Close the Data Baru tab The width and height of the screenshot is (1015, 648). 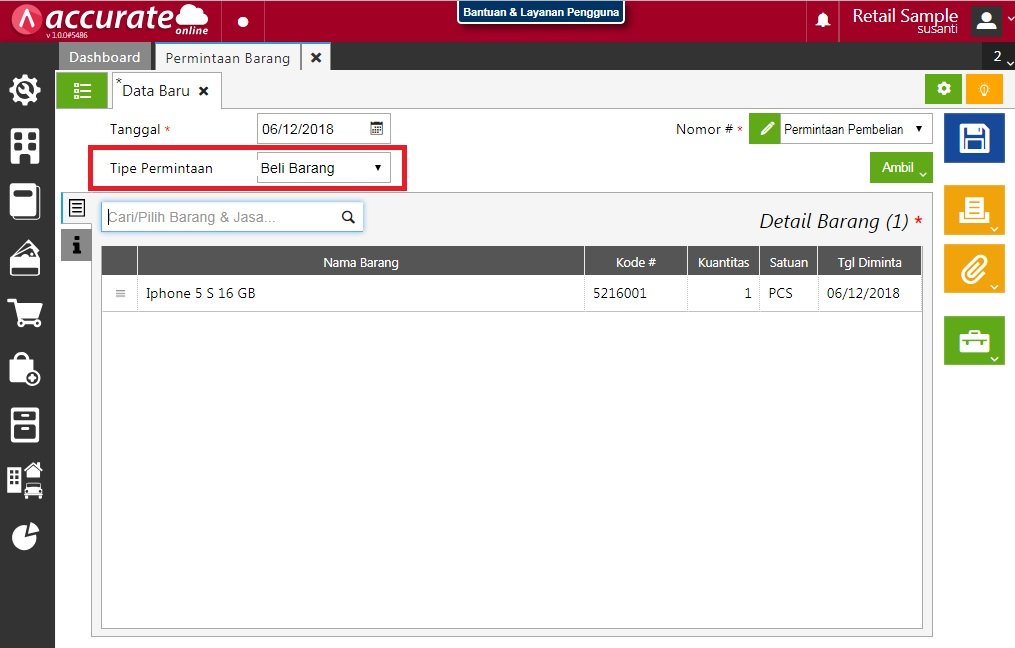pos(204,91)
